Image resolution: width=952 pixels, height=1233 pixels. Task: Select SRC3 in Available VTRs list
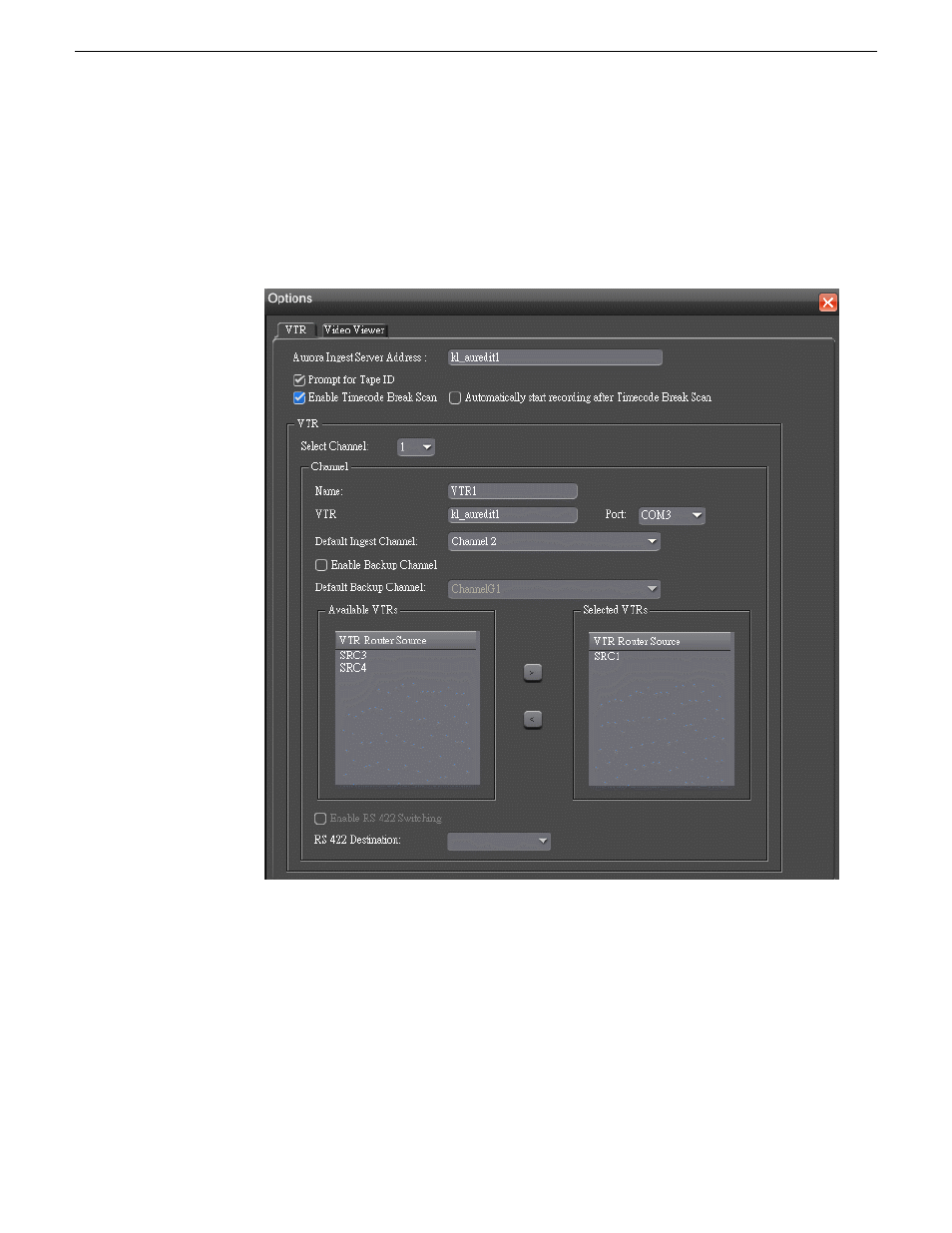353,656
